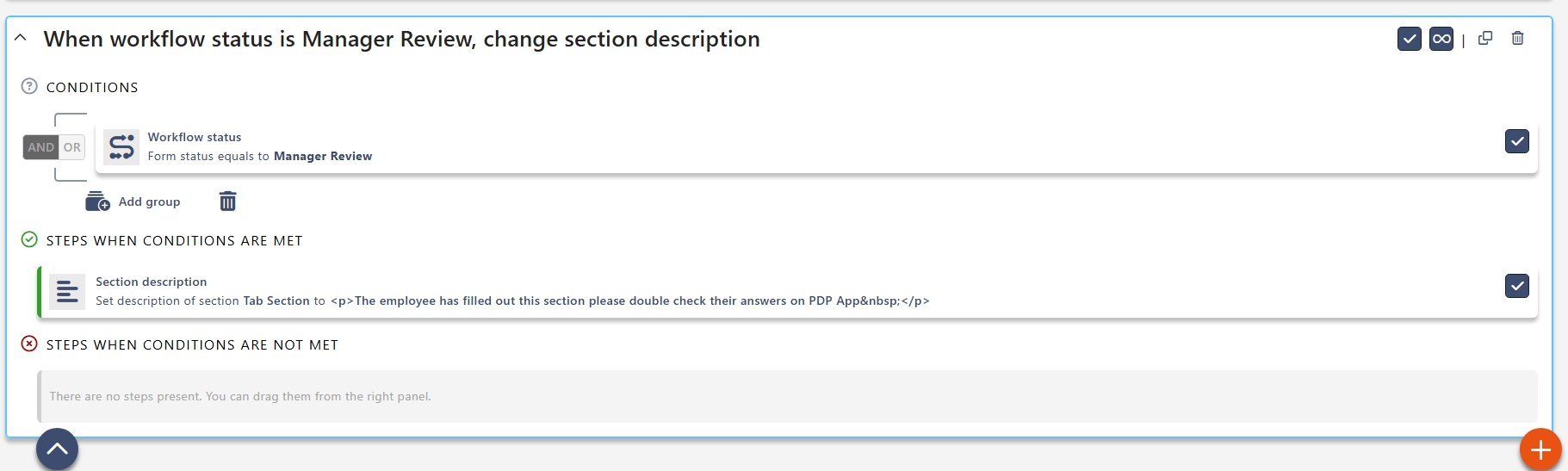Viewport: 1568px width, 471px height.
Task: Click the Conditions help question mark icon
Action: tap(29, 86)
